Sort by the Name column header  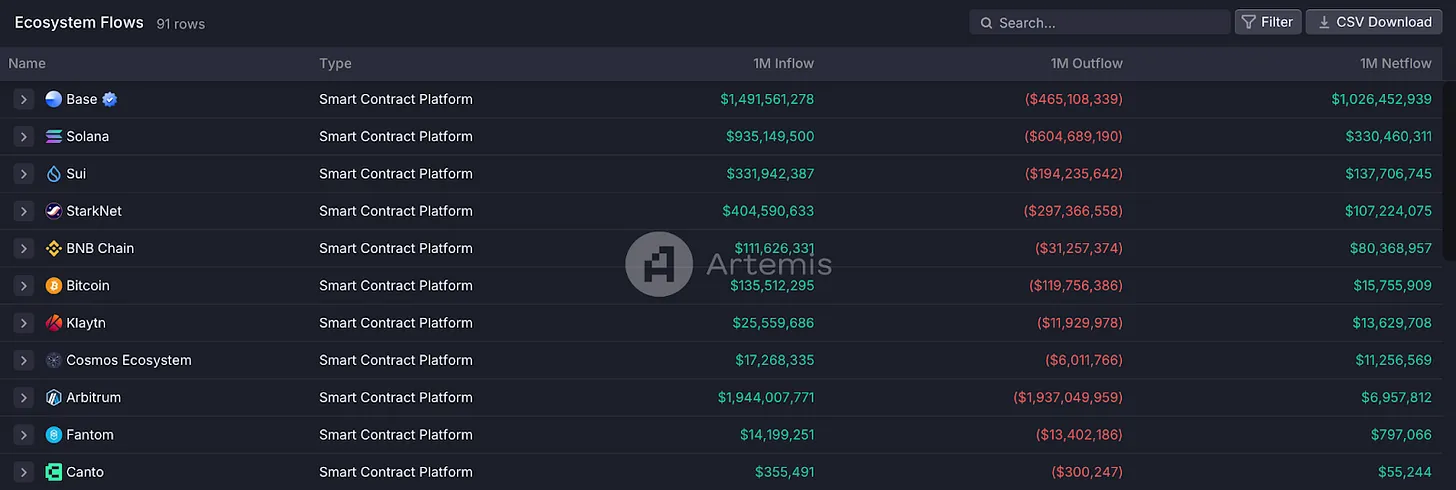(27, 63)
